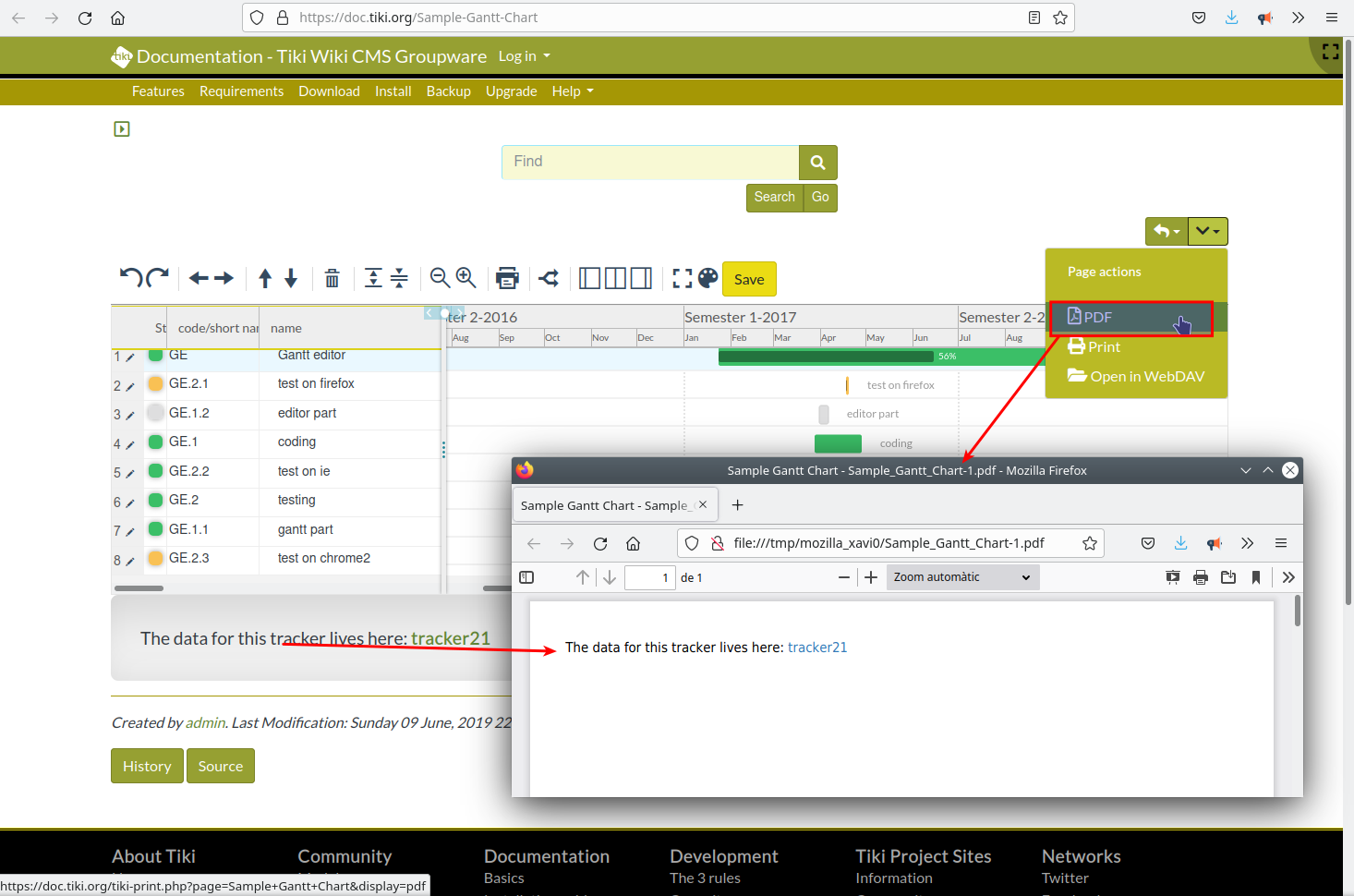Click the History button

147,766
